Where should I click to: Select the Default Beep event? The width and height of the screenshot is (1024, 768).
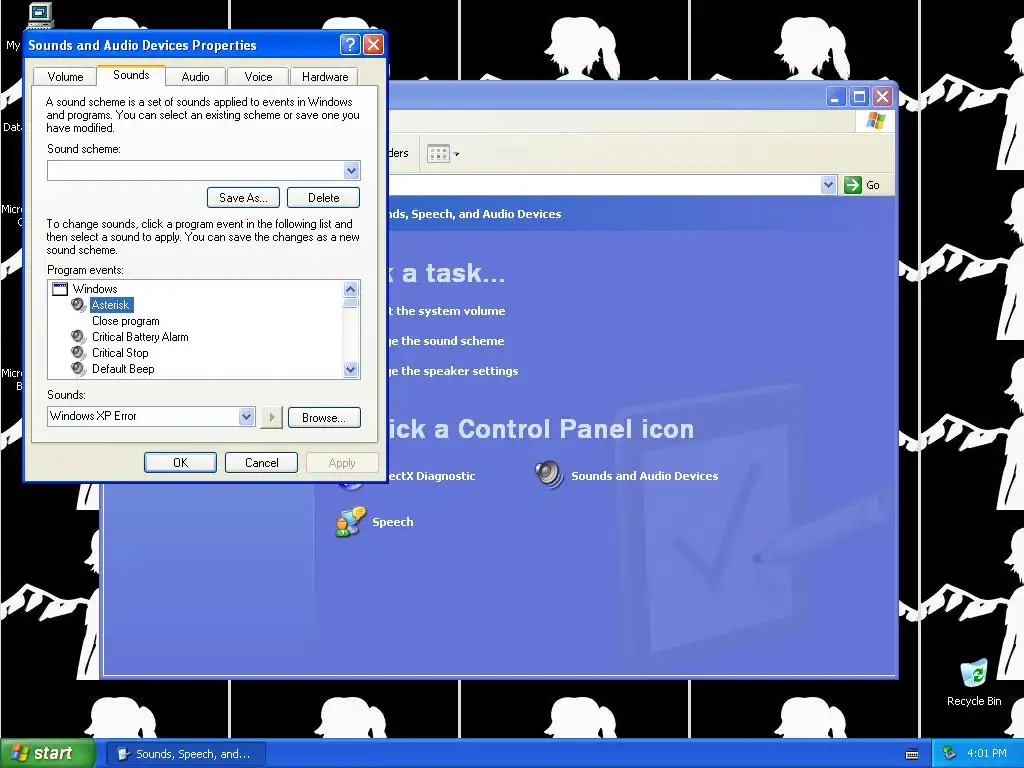pos(123,369)
